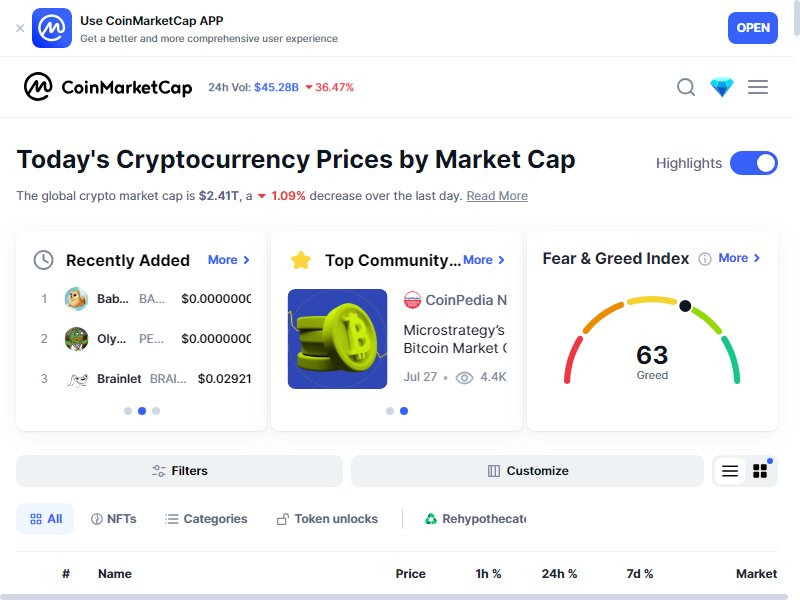The image size is (800, 600).
Task: Click the CoinMarketCap logo
Action: (x=108, y=87)
